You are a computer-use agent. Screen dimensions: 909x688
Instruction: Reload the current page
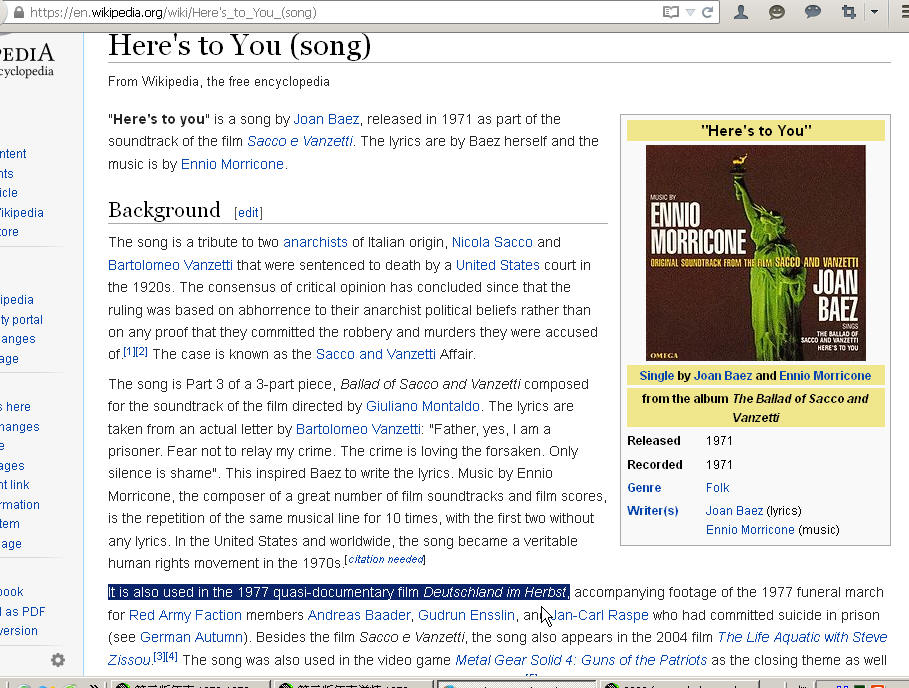tap(707, 12)
